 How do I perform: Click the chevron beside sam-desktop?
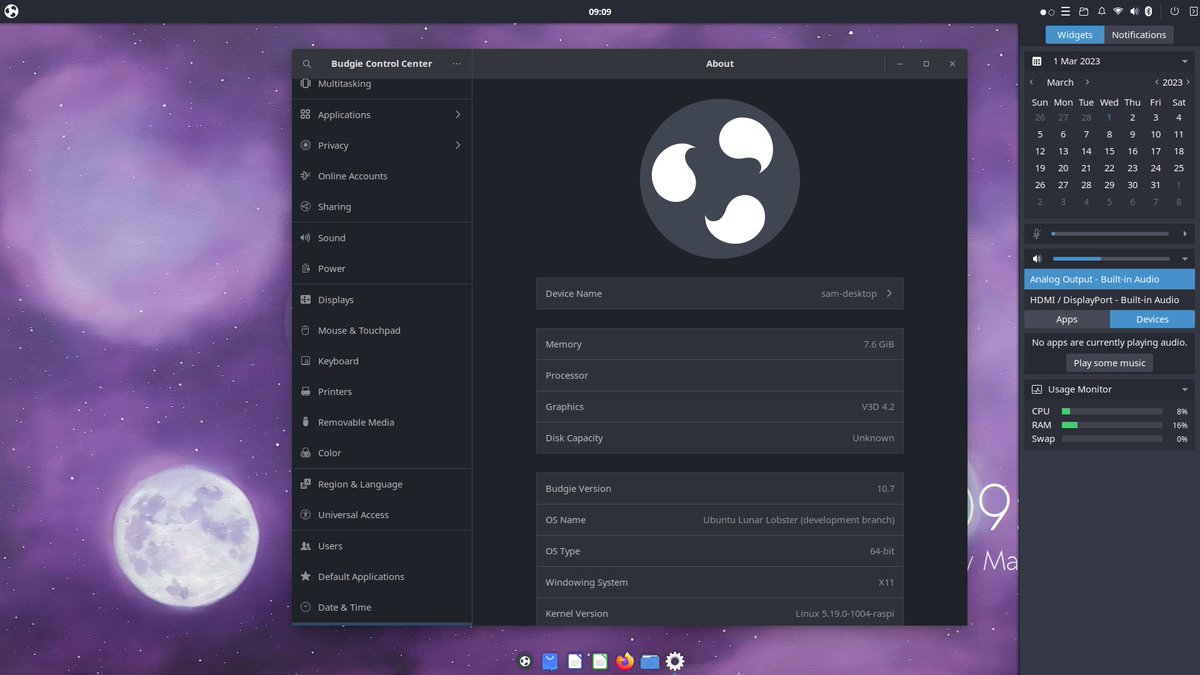pyautogui.click(x=889, y=293)
